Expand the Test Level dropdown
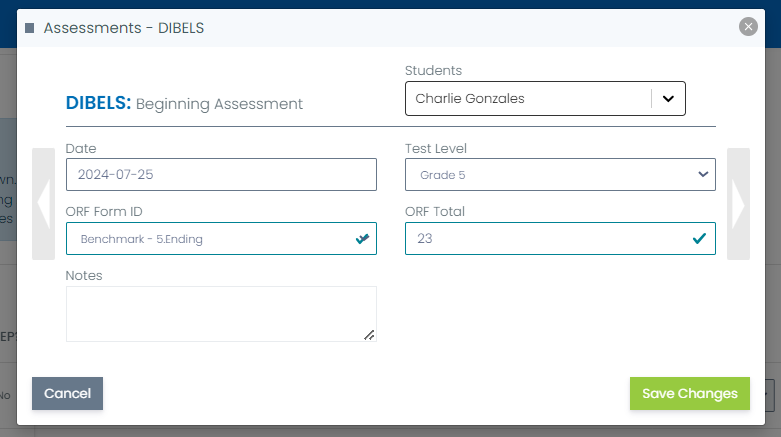This screenshot has width=781, height=437. coord(560,174)
